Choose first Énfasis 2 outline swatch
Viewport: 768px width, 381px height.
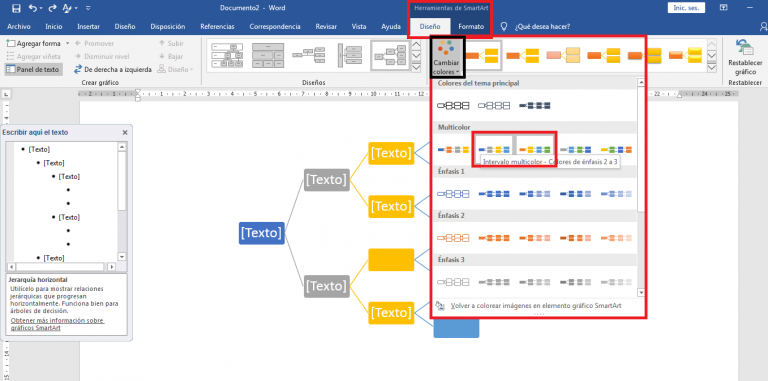(x=453, y=238)
